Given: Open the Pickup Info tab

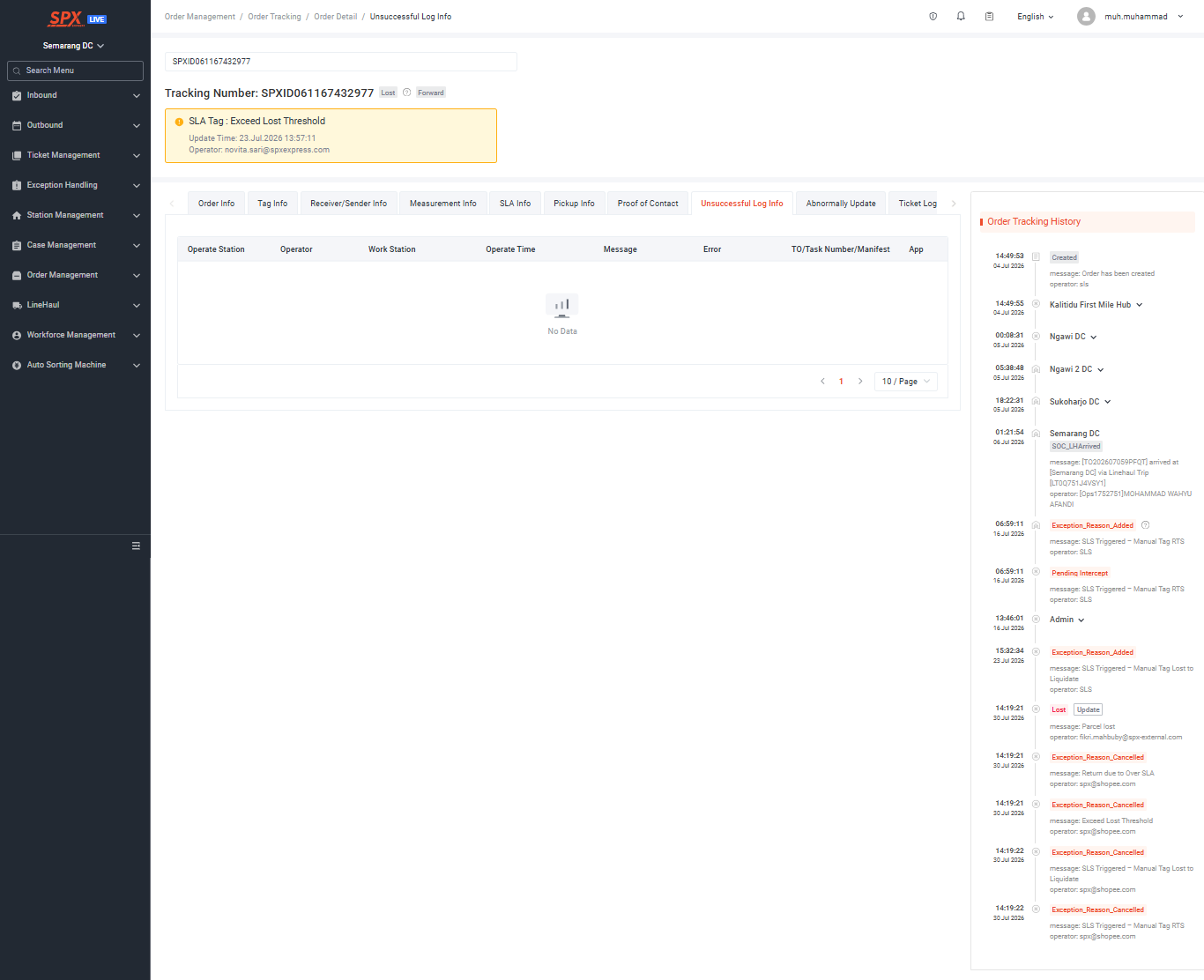Looking at the screenshot, I should point(574,204).
